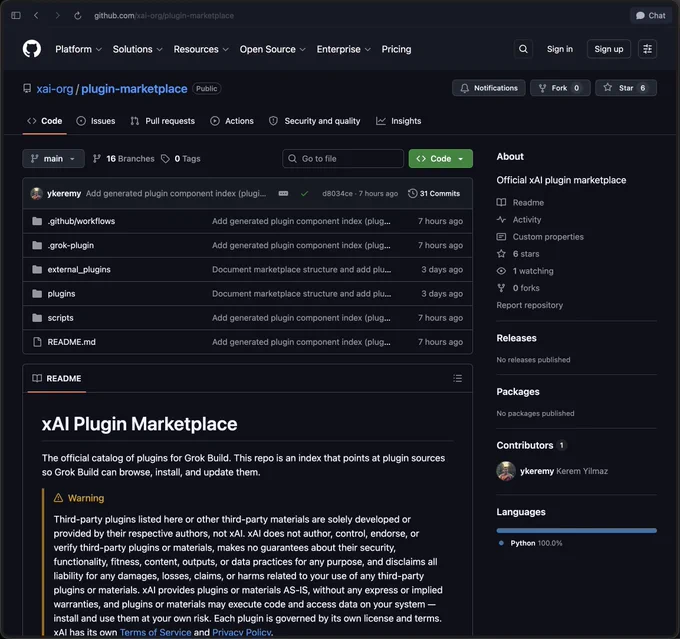Expand the Platform menu
The height and width of the screenshot is (639, 680).
(78, 49)
